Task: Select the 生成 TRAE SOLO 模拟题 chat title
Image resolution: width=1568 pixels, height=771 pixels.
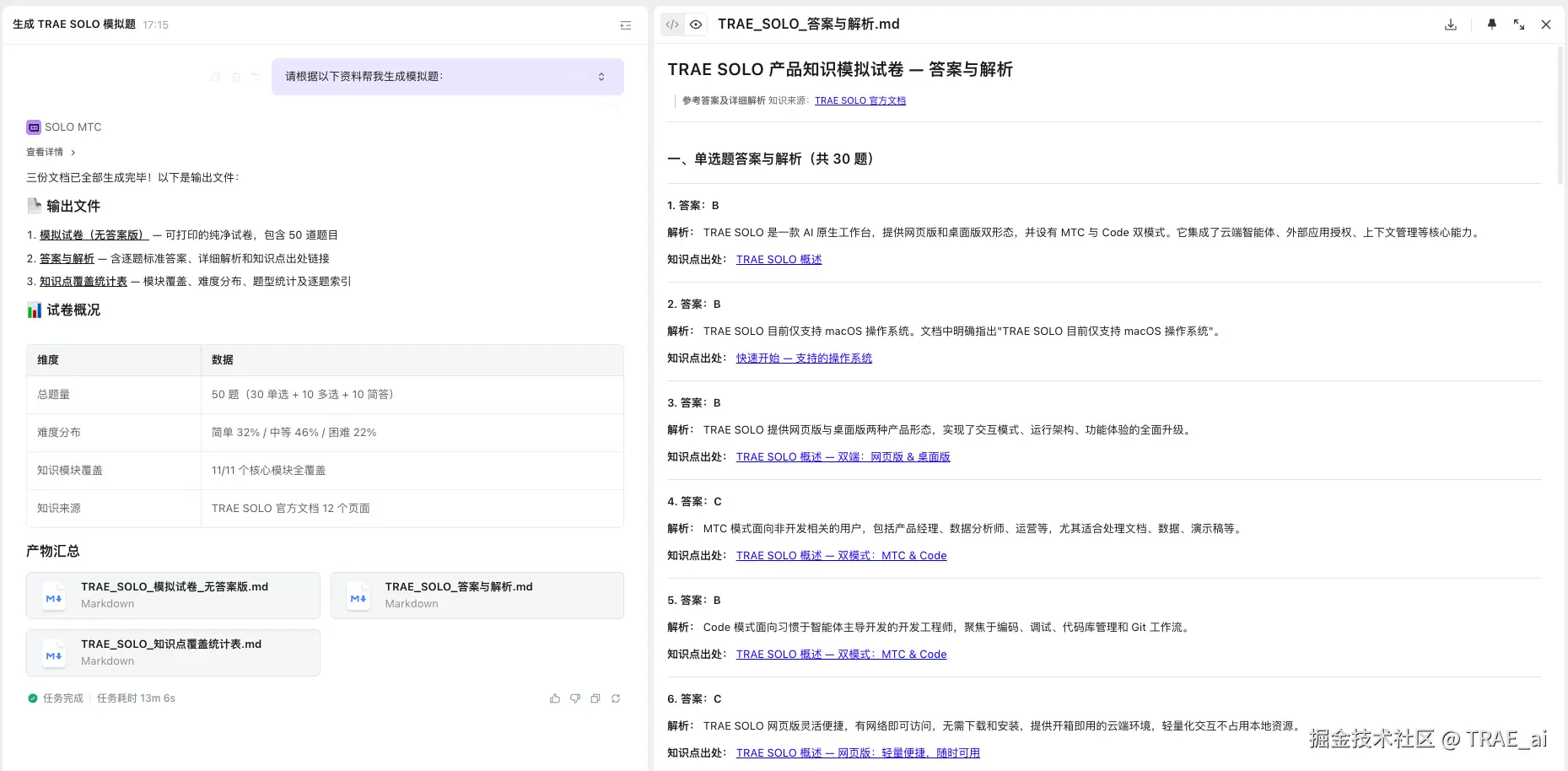Action: tap(74, 24)
